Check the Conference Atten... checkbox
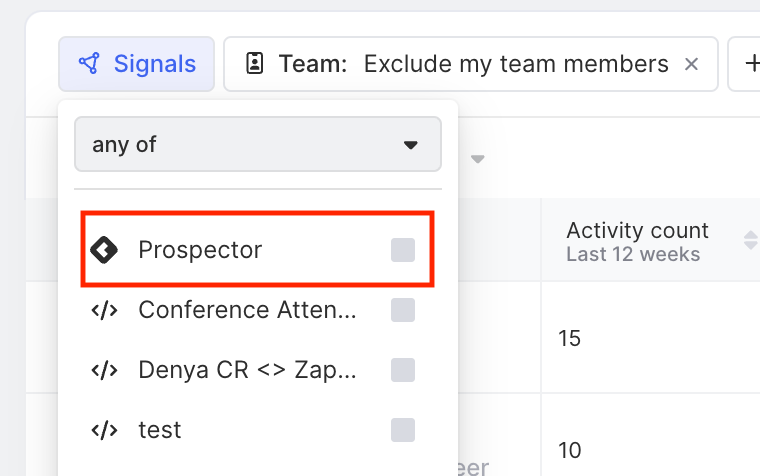Viewport: 760px width, 476px height. [402, 310]
